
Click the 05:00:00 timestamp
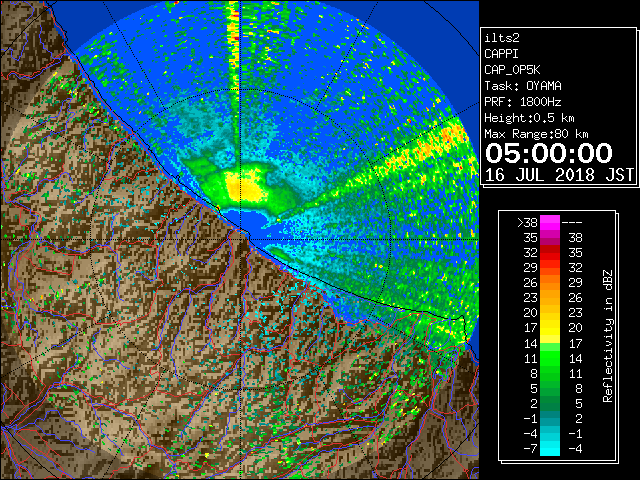click(x=549, y=153)
